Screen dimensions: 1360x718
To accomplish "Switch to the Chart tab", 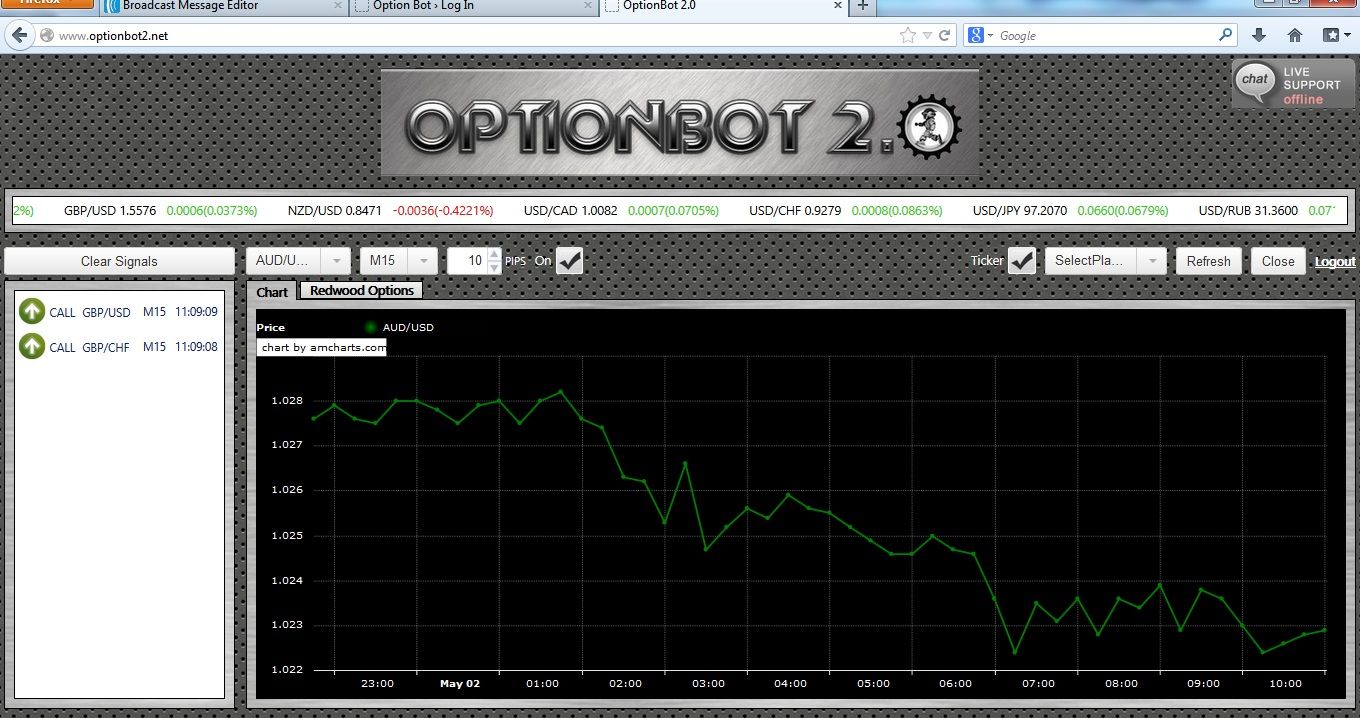I will (272, 292).
